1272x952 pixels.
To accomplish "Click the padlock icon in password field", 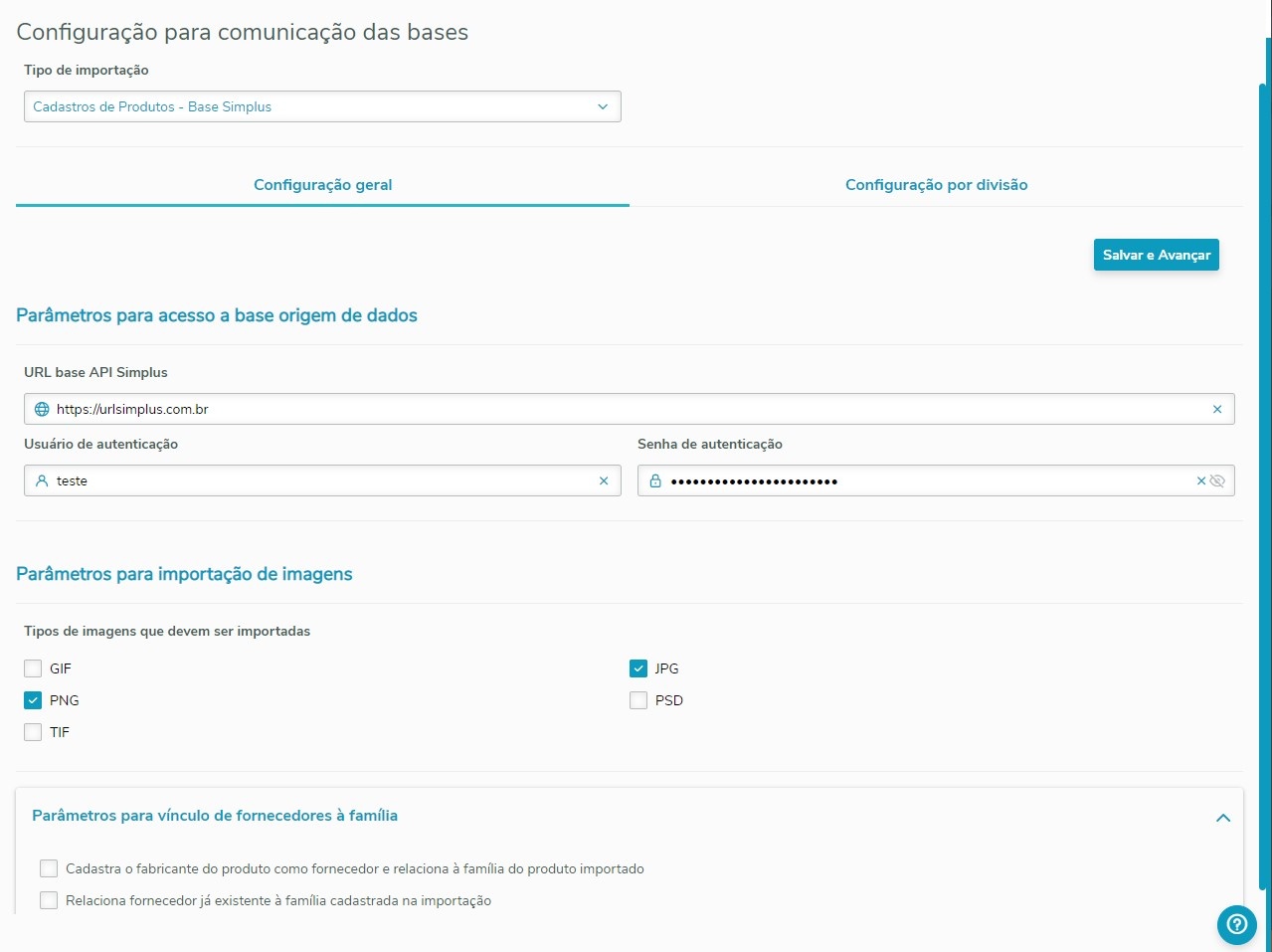I will (655, 480).
